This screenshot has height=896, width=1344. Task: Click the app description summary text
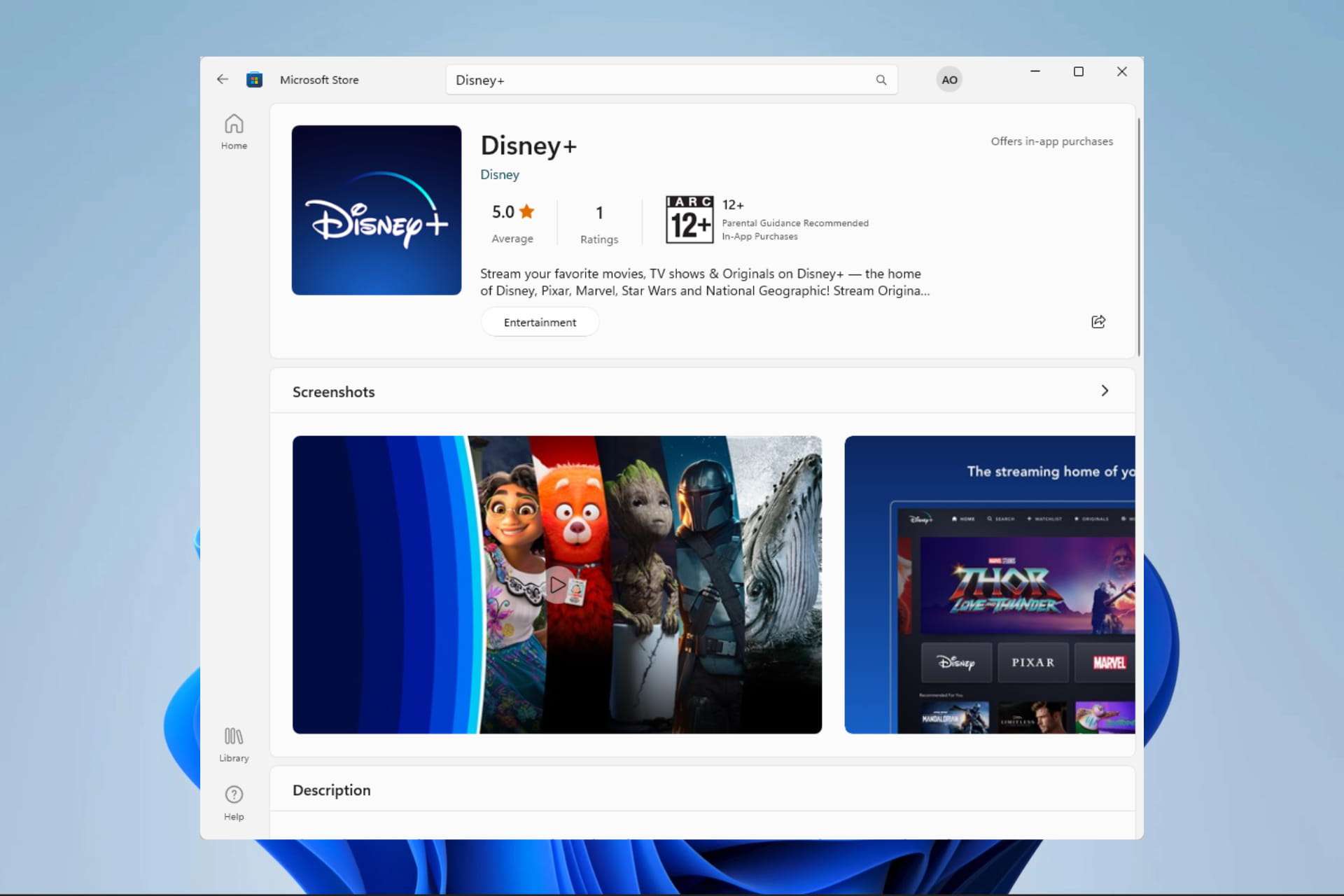(x=705, y=282)
